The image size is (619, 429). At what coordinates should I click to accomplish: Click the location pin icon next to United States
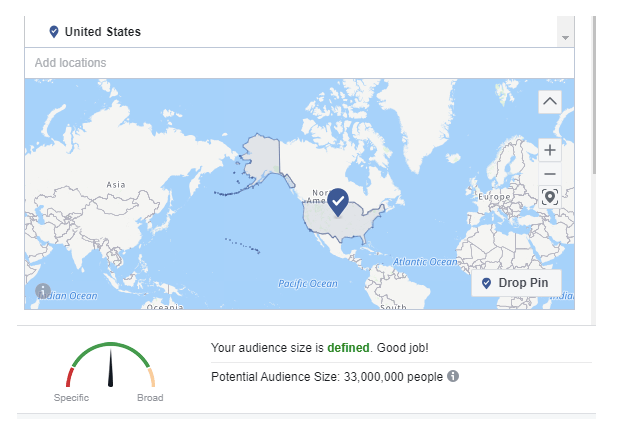point(54,32)
